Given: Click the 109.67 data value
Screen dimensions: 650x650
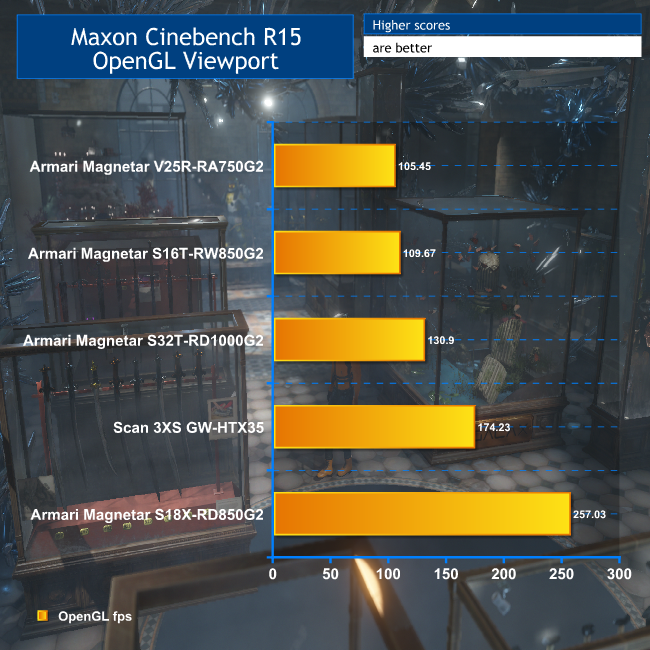Looking at the screenshot, I should tap(419, 253).
